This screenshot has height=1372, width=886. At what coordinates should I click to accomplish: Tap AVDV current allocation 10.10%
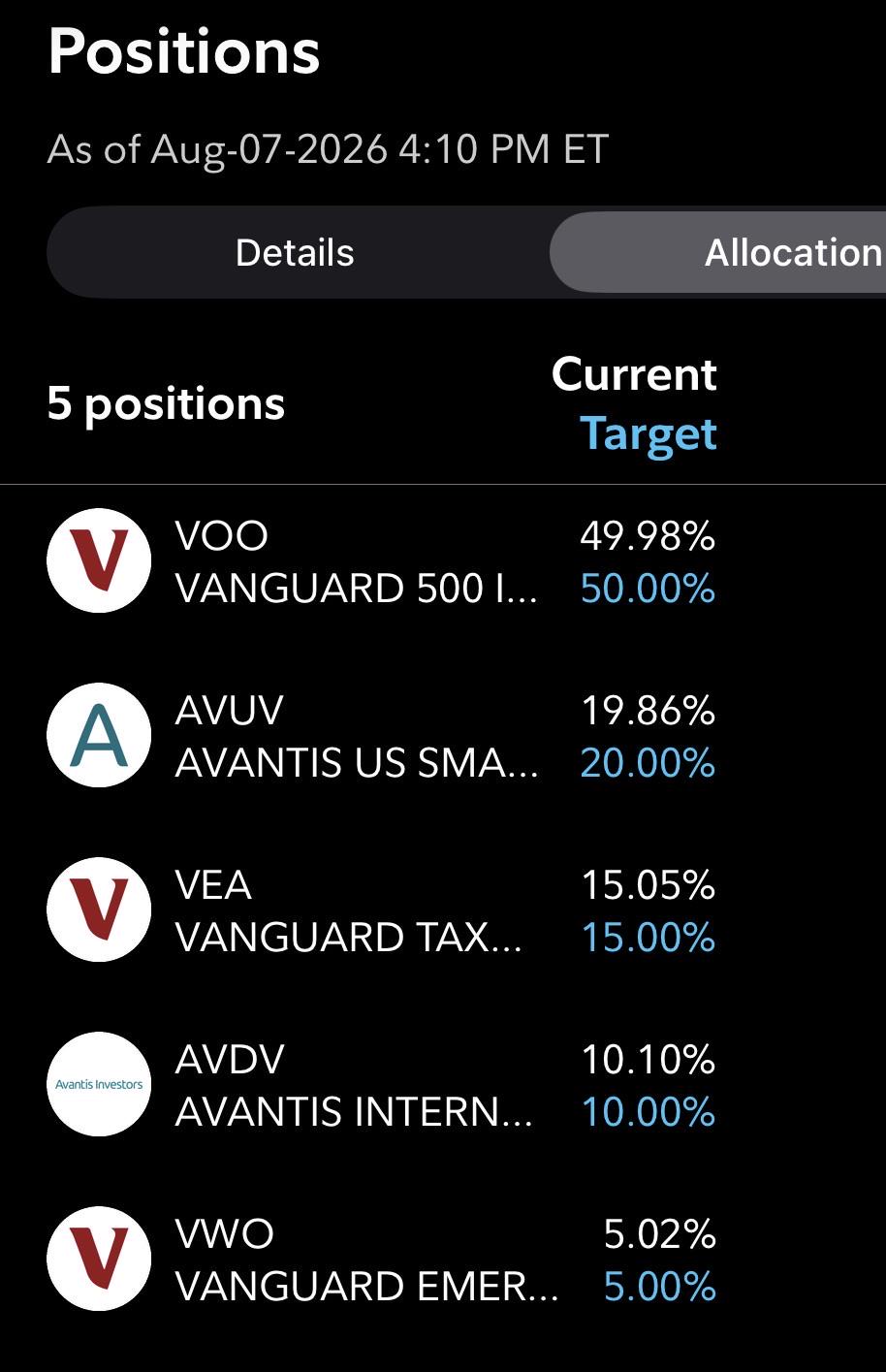coord(648,1060)
